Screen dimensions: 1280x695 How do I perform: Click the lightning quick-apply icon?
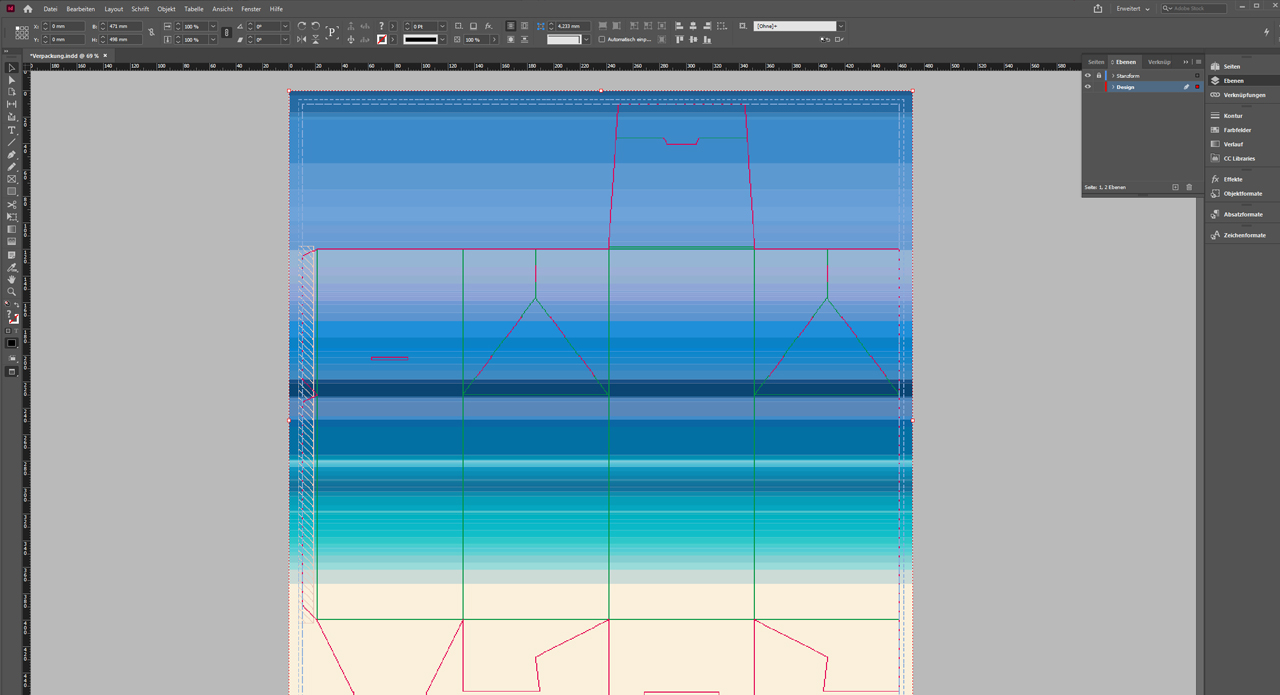1267,32
